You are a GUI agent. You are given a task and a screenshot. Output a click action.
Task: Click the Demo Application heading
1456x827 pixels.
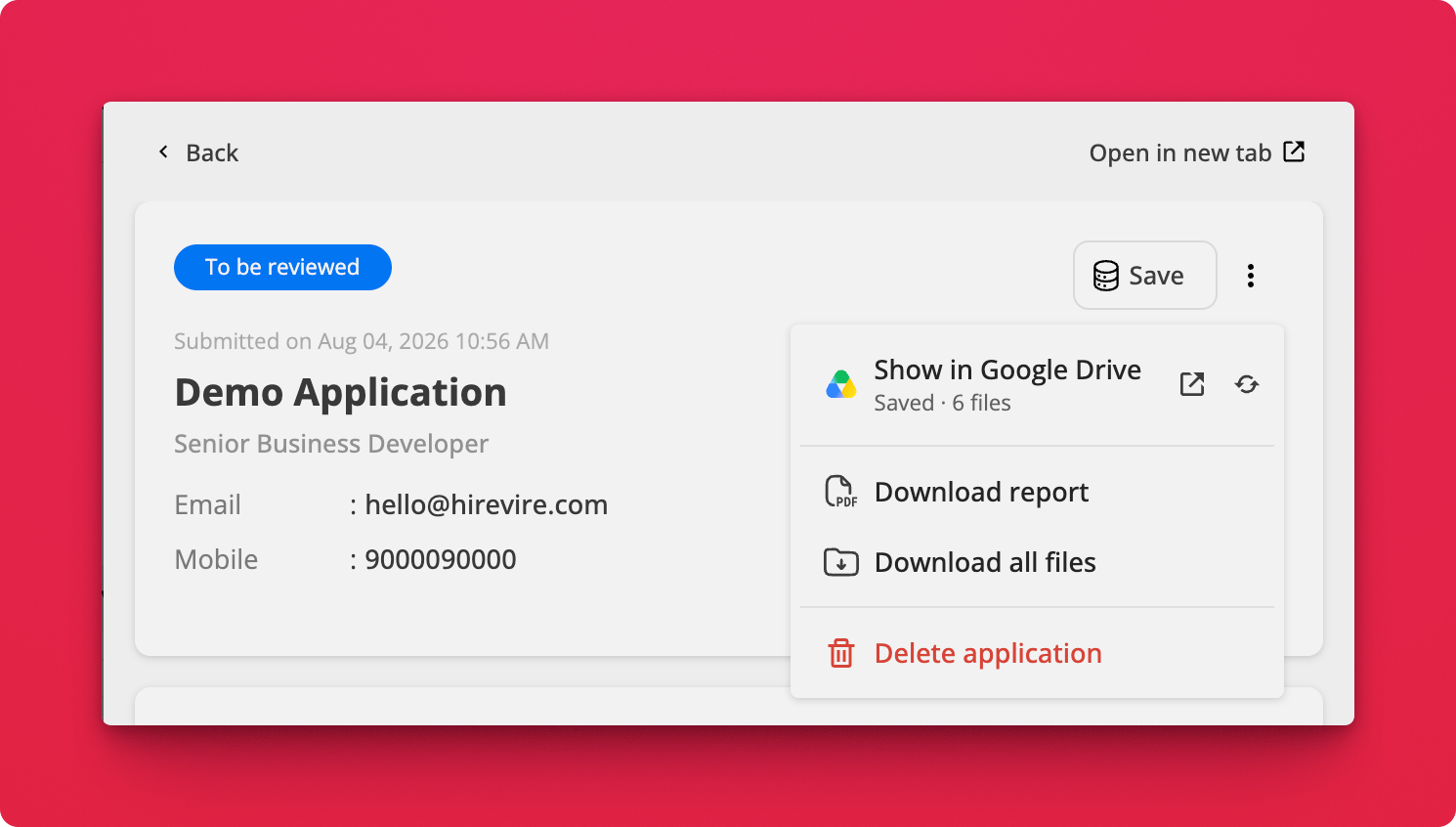pos(340,393)
